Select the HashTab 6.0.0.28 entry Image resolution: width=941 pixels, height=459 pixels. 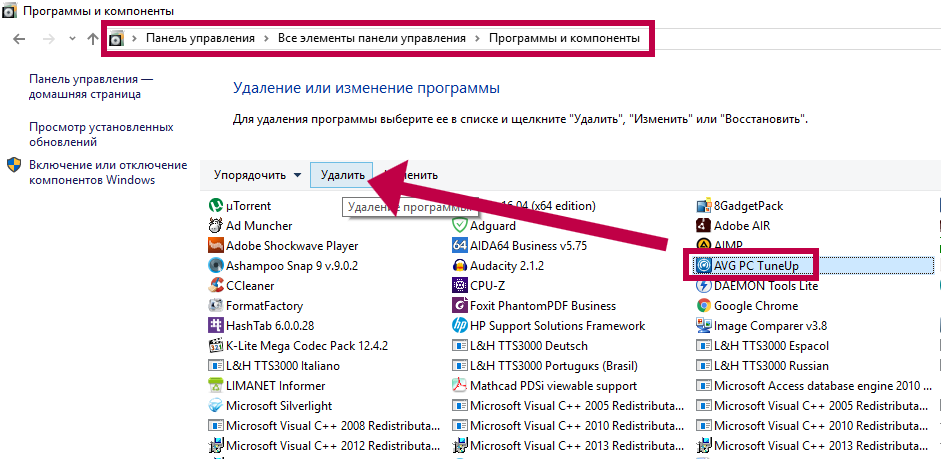click(270, 326)
